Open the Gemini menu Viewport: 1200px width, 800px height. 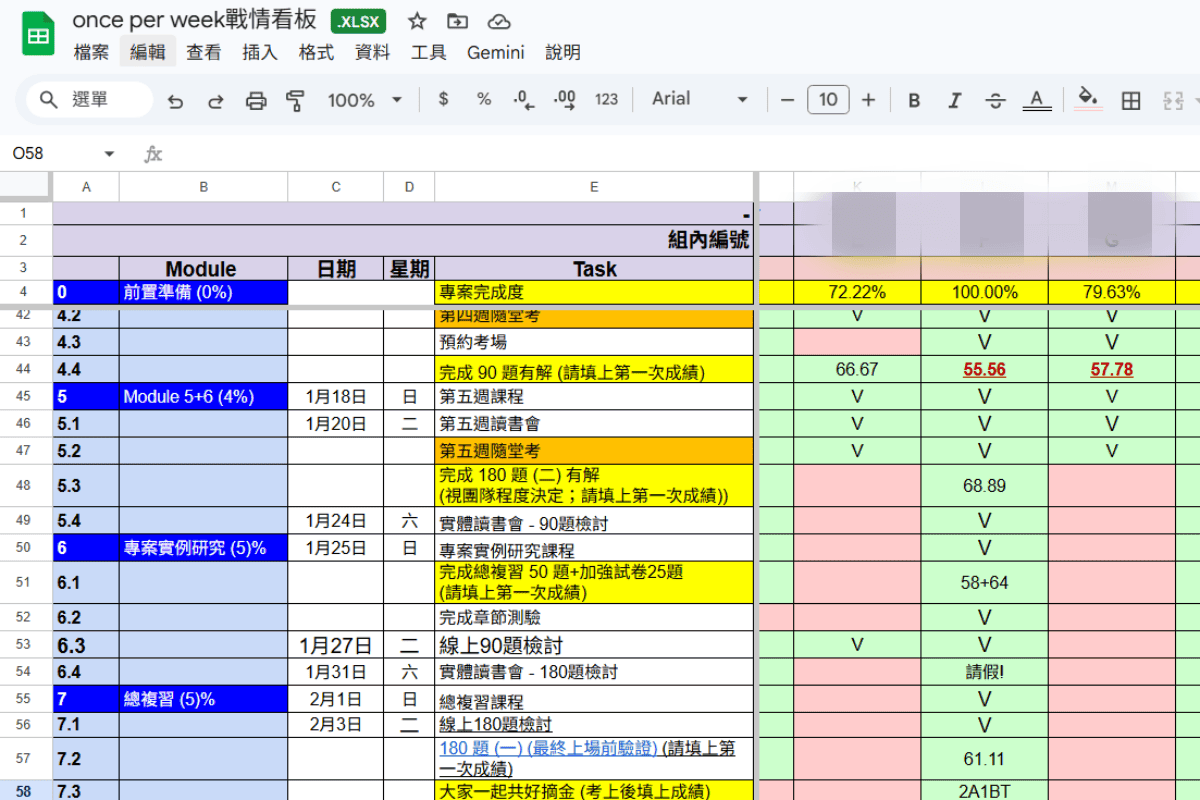pyautogui.click(x=495, y=52)
